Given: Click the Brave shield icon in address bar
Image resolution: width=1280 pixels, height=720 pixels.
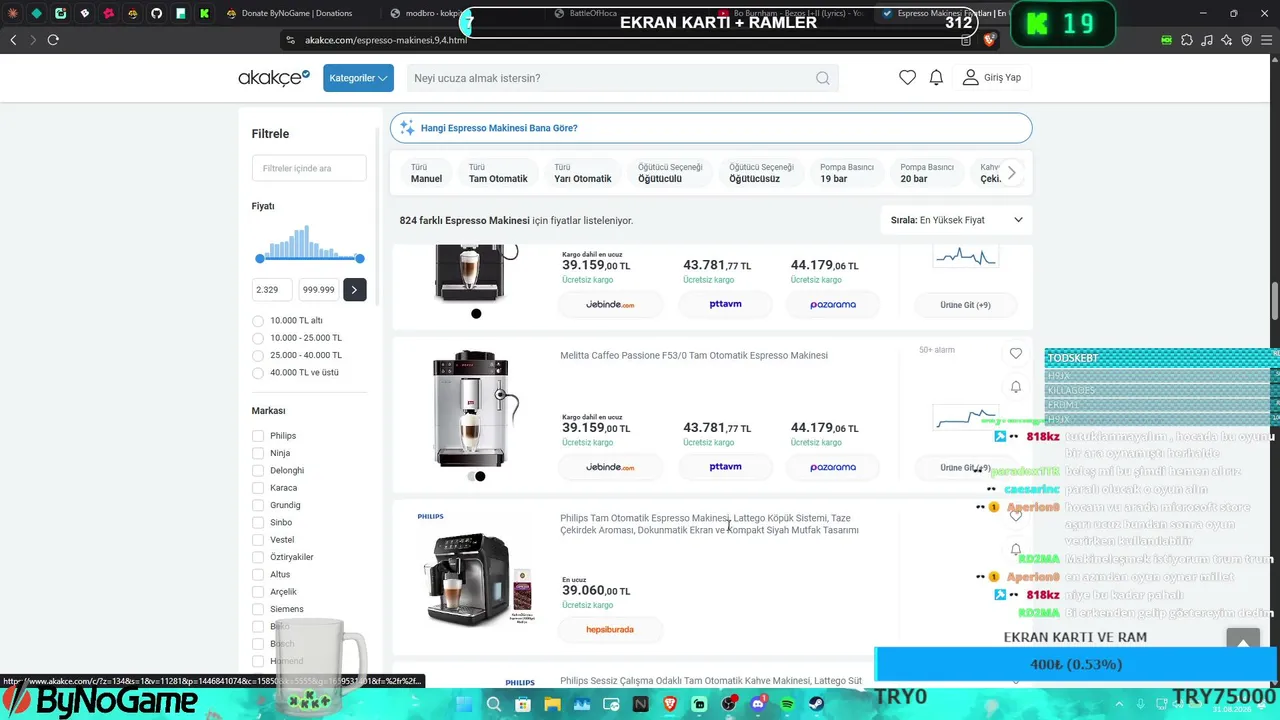Looking at the screenshot, I should tap(989, 40).
